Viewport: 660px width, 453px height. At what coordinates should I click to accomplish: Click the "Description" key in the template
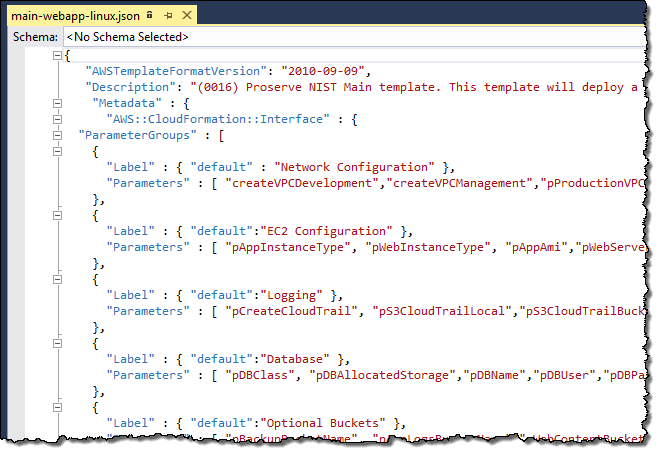tap(127, 87)
